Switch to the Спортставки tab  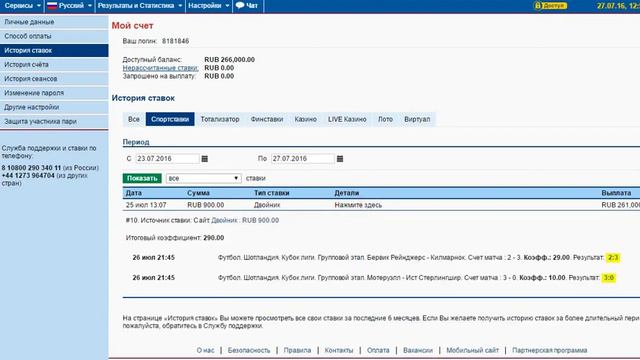tap(170, 119)
